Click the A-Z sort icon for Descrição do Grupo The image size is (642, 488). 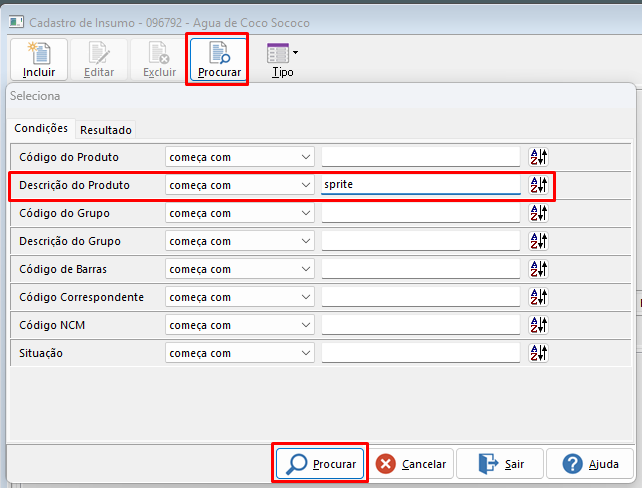pos(538,241)
